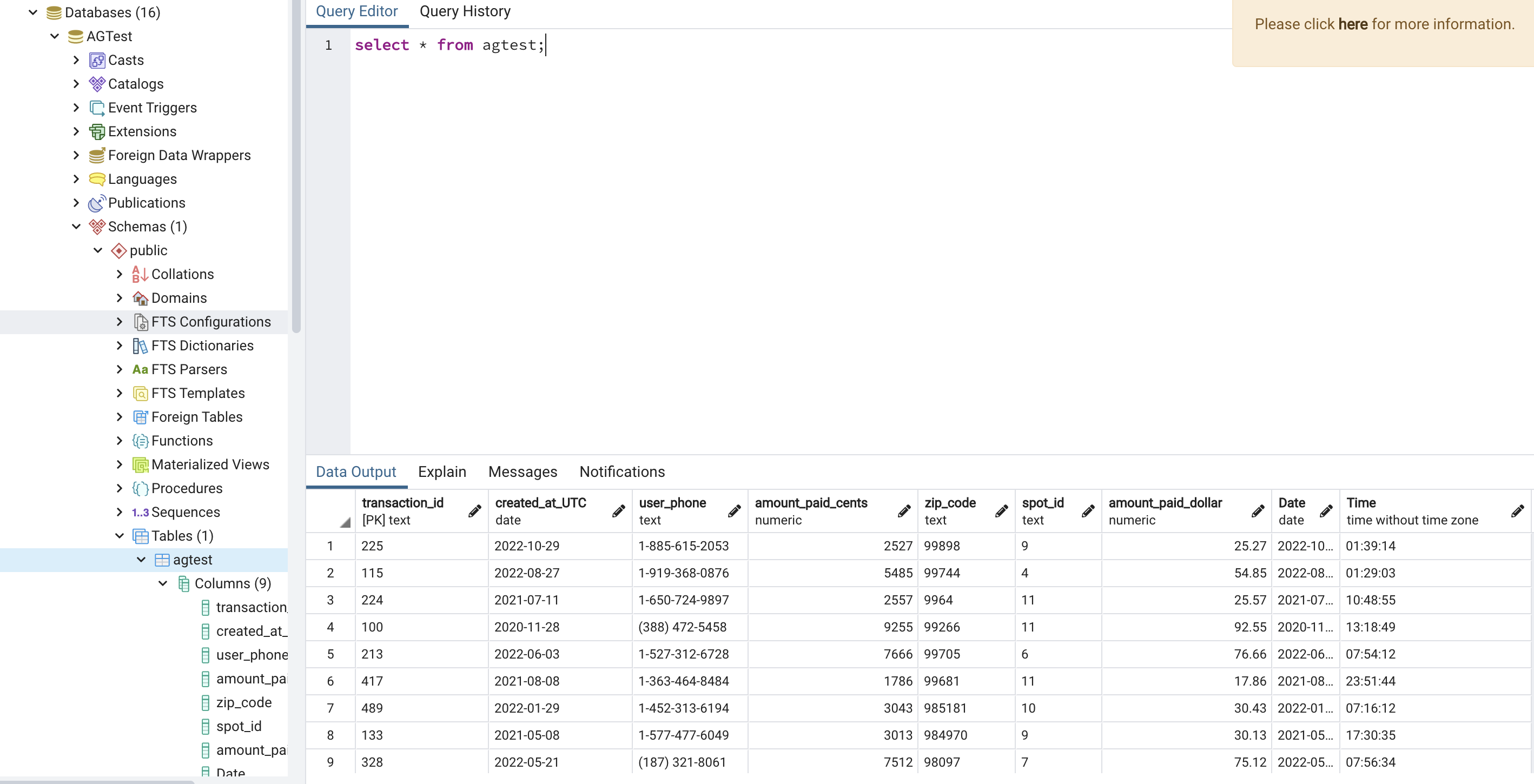This screenshot has width=1534, height=784.
Task: Click the 'here' link in notification
Action: (1352, 24)
